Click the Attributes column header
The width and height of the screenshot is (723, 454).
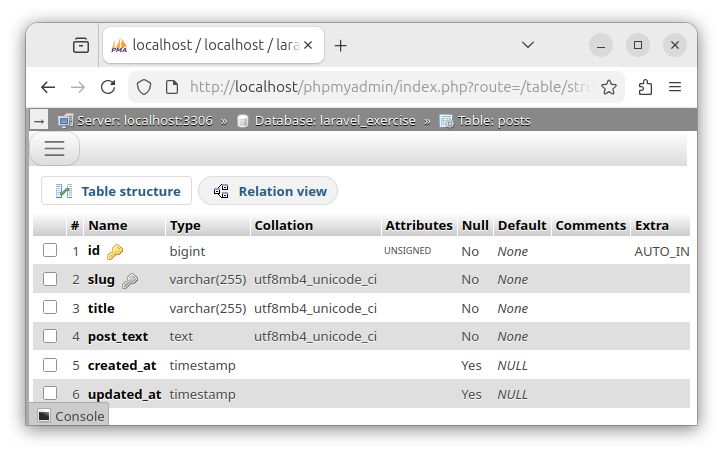coord(419,225)
